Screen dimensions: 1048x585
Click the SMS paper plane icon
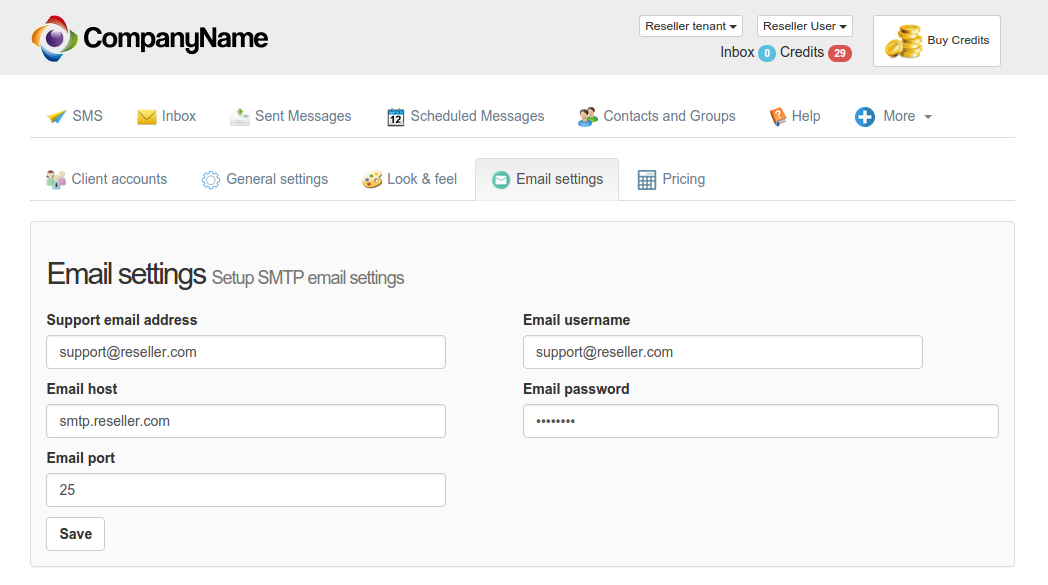(57, 117)
